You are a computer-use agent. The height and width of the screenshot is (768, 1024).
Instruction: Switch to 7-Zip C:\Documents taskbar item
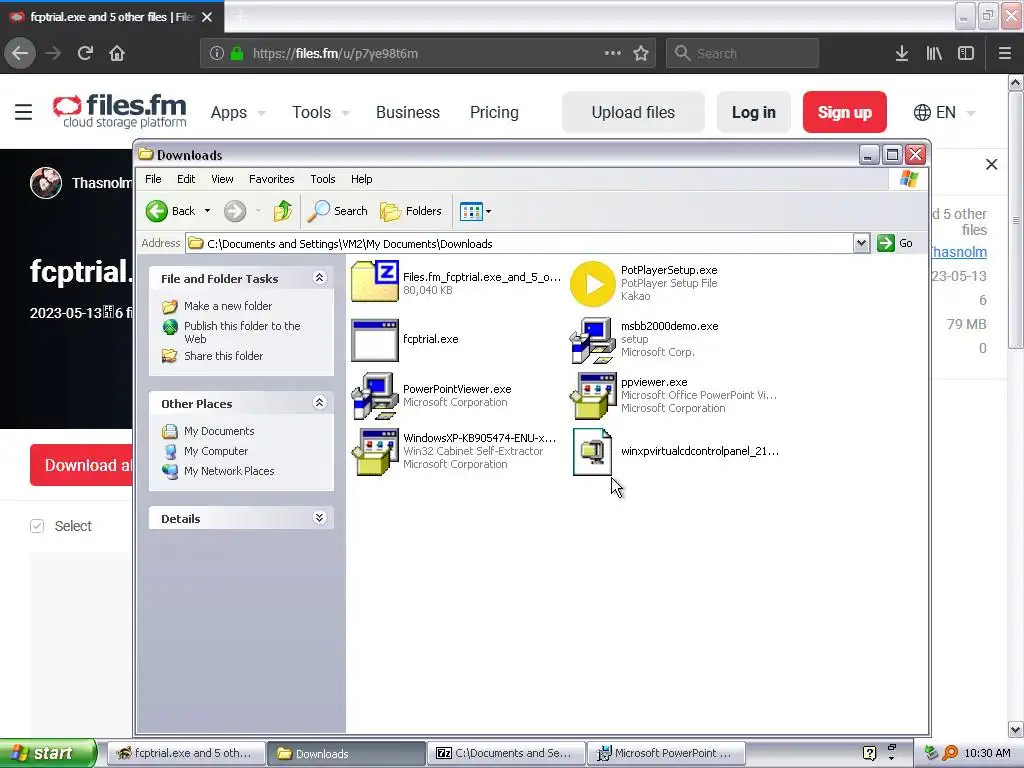(x=505, y=753)
